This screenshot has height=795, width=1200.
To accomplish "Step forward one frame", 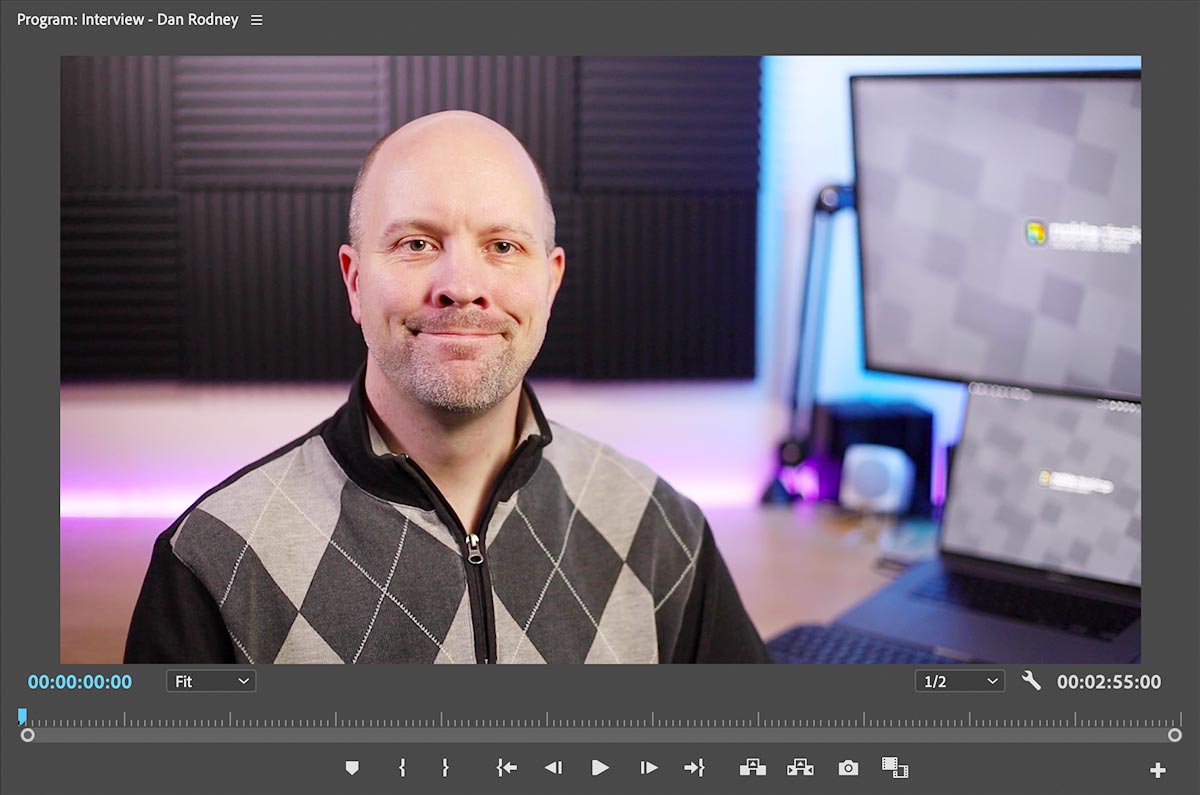I will click(649, 767).
